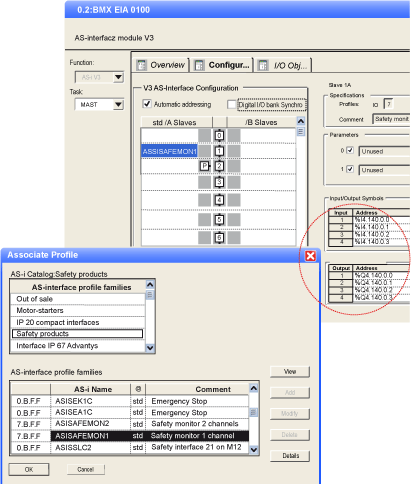Click slave address 0 connector icon
The height and width of the screenshot is (484, 411).
[219, 135]
